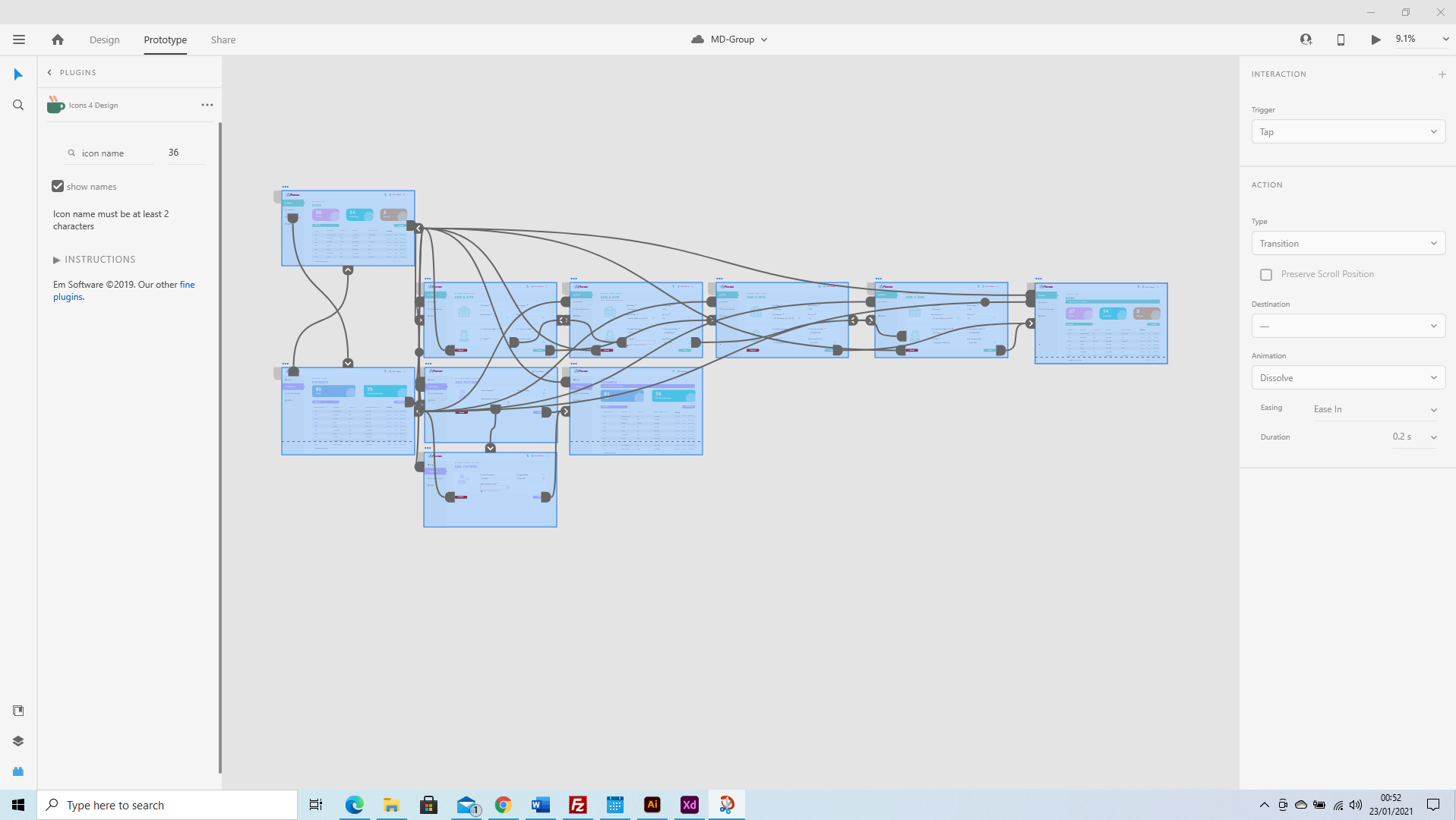Open the Easing dropdown showing Ease In

click(x=1375, y=409)
